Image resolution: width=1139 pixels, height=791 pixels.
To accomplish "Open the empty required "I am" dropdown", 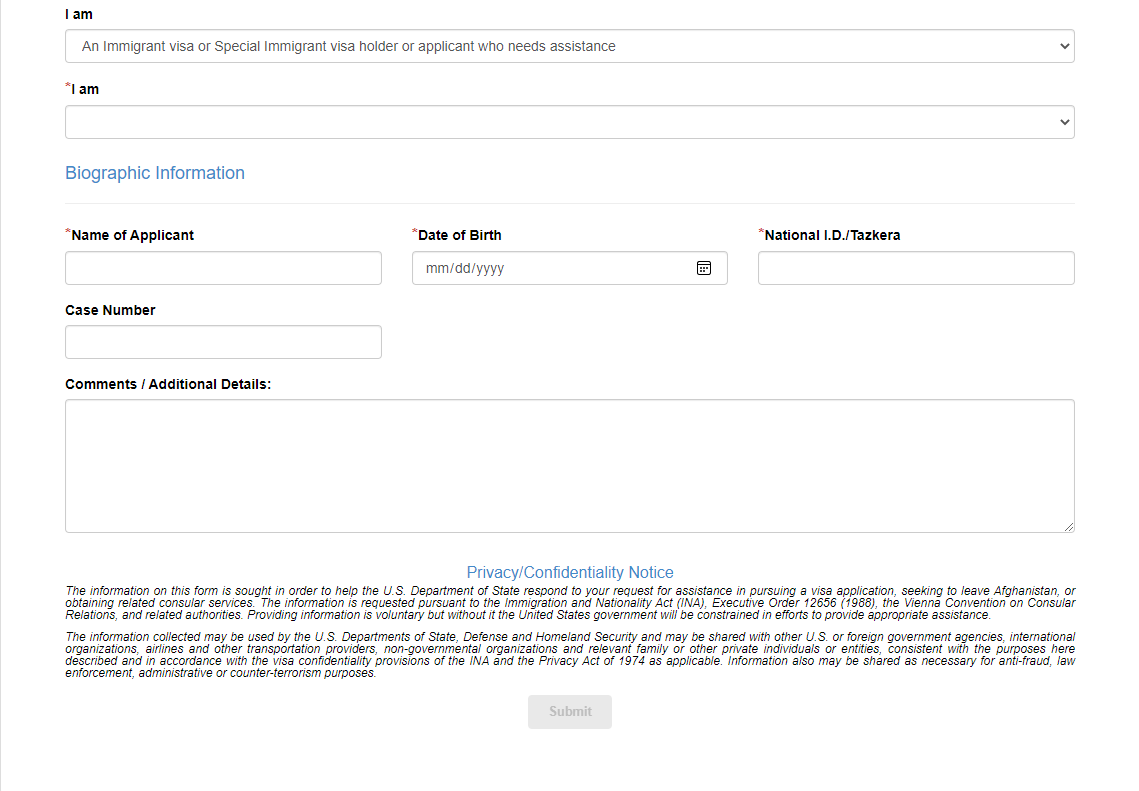I will 569,122.
